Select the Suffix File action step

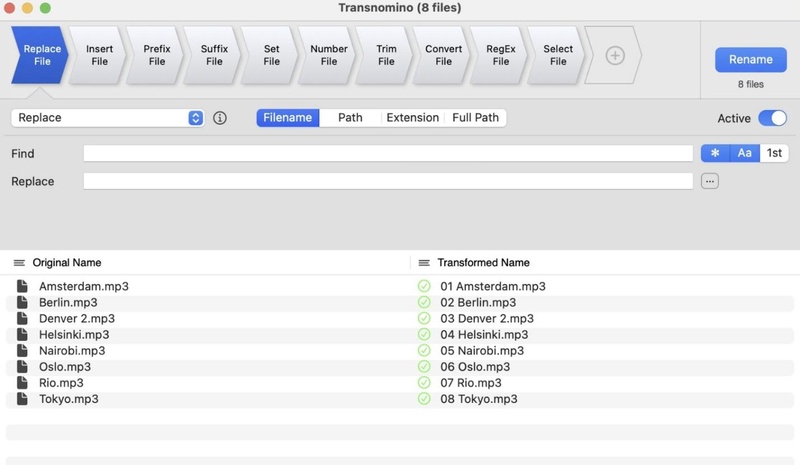214,55
